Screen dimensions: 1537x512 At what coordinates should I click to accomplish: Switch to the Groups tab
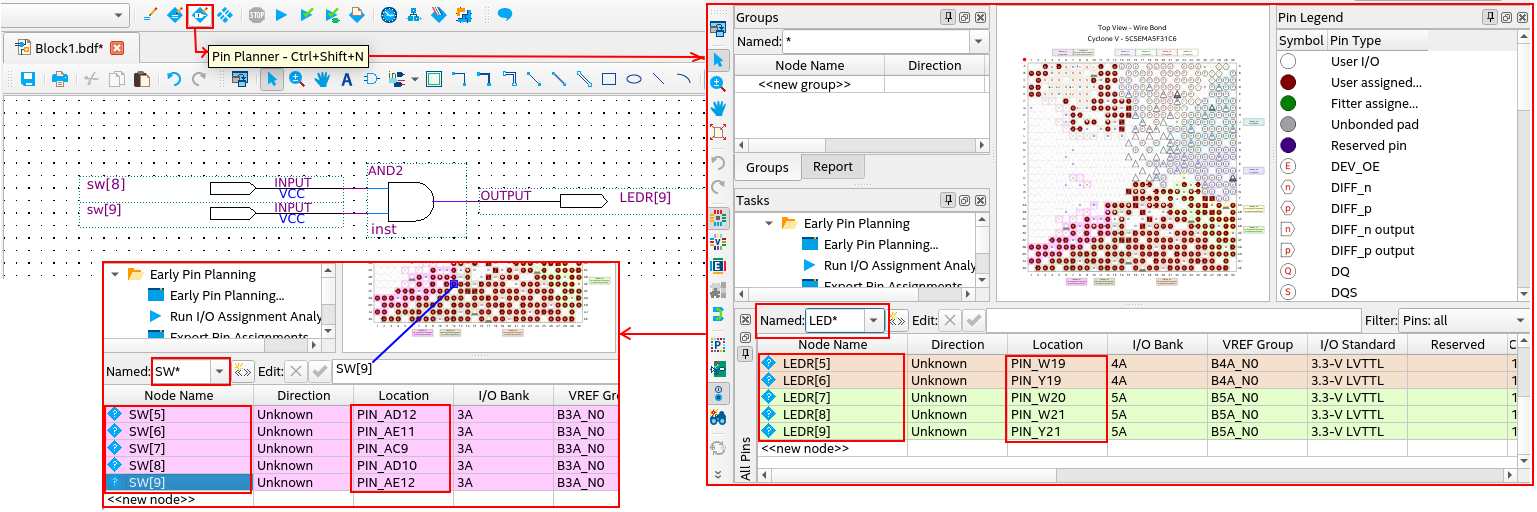tap(768, 167)
